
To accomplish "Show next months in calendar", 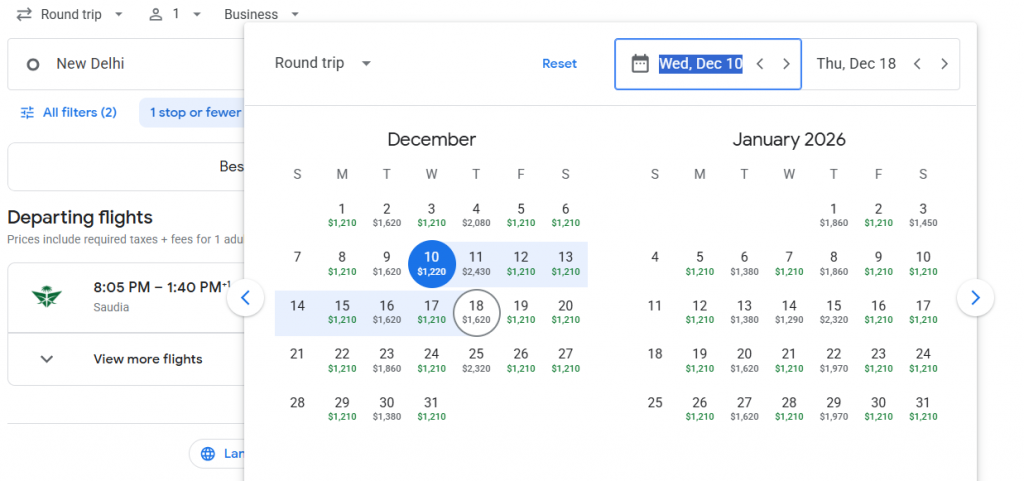I will (x=975, y=298).
